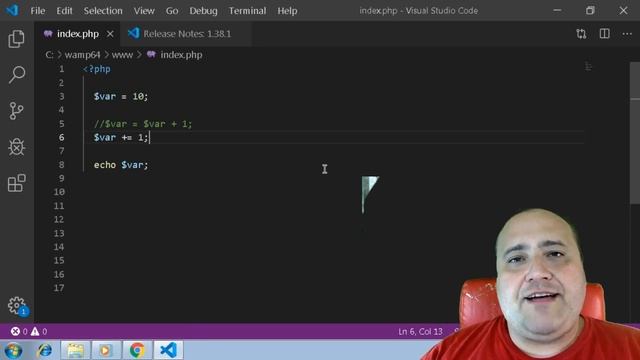640x360 pixels.
Task: Click the minimap at the editor's right edge
Action: [x=588, y=67]
